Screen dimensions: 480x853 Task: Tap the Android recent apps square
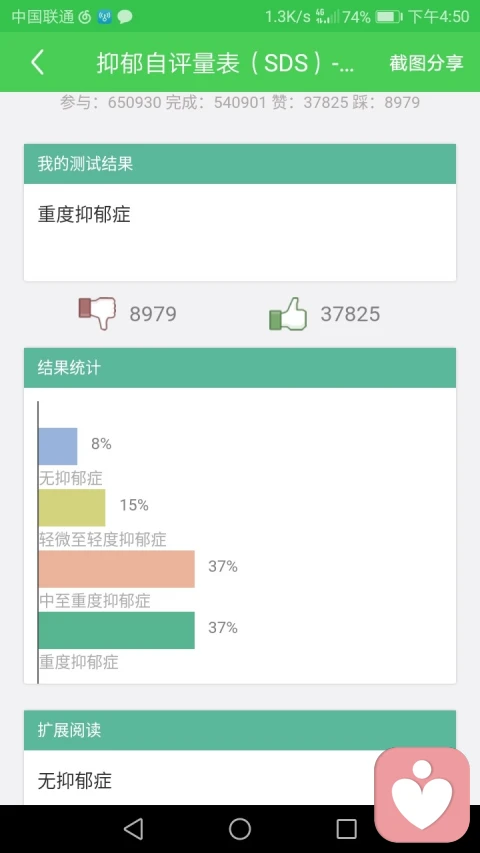pos(346,829)
